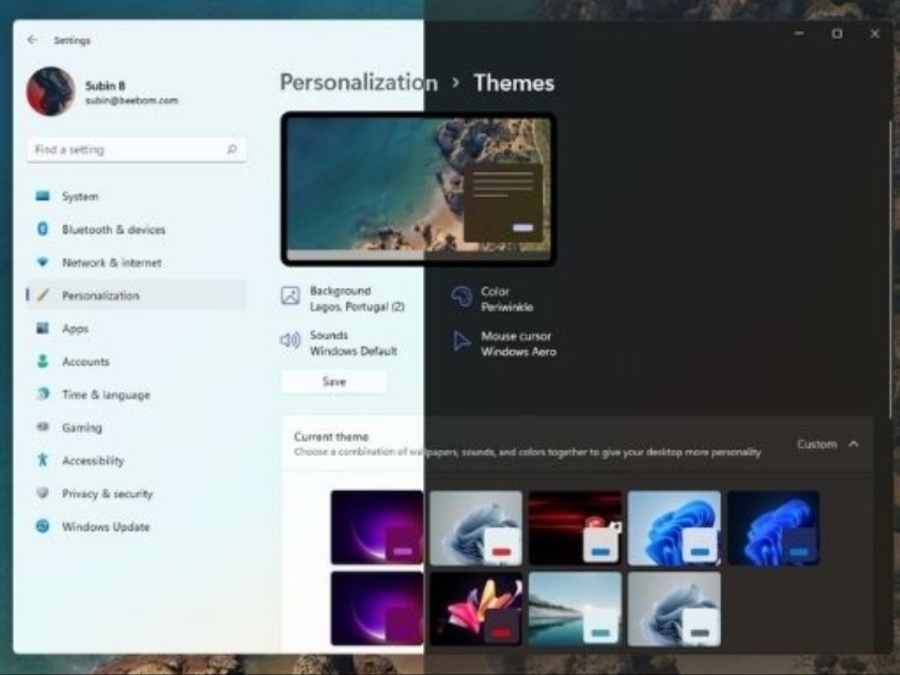Click the Windows Update icon

[x=42, y=526]
